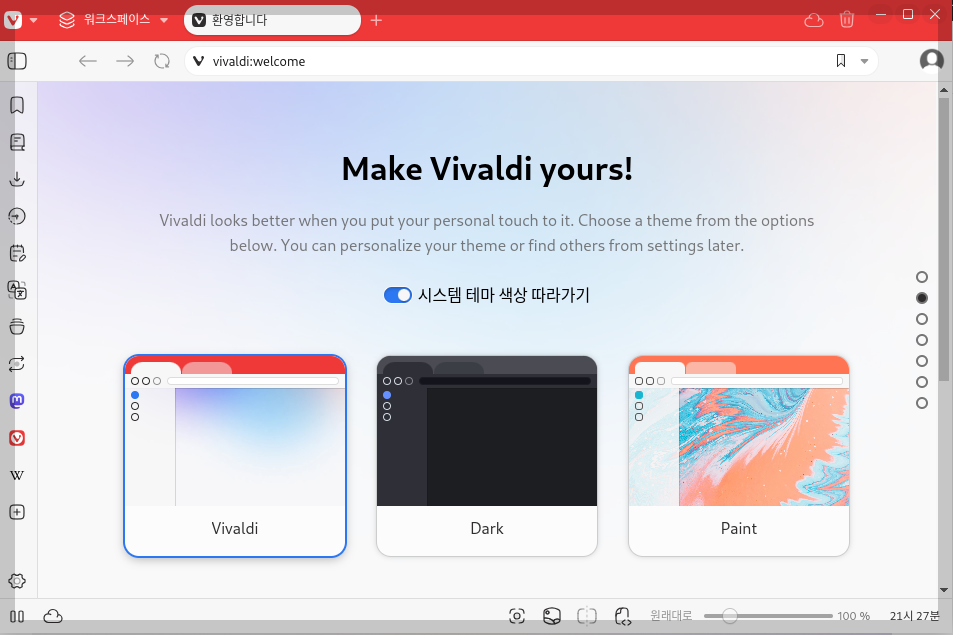953x635 pixels.
Task: Open the Vivaldi main menu button
Action: pos(13,20)
